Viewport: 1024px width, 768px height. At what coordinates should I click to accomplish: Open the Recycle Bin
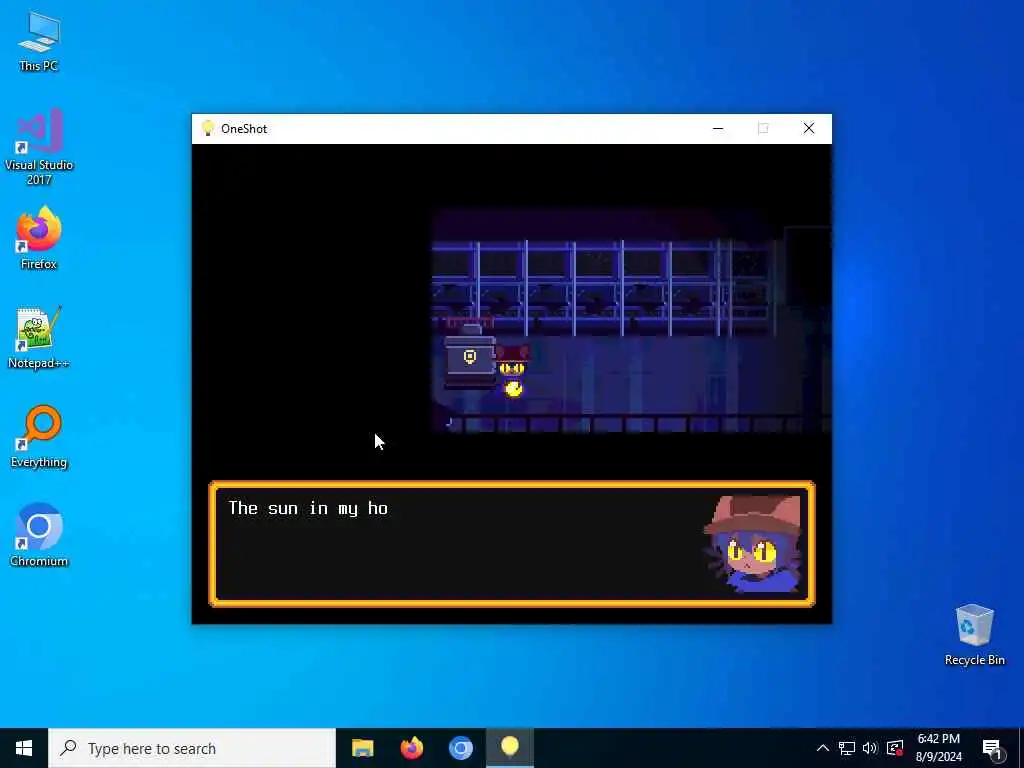coord(974,635)
